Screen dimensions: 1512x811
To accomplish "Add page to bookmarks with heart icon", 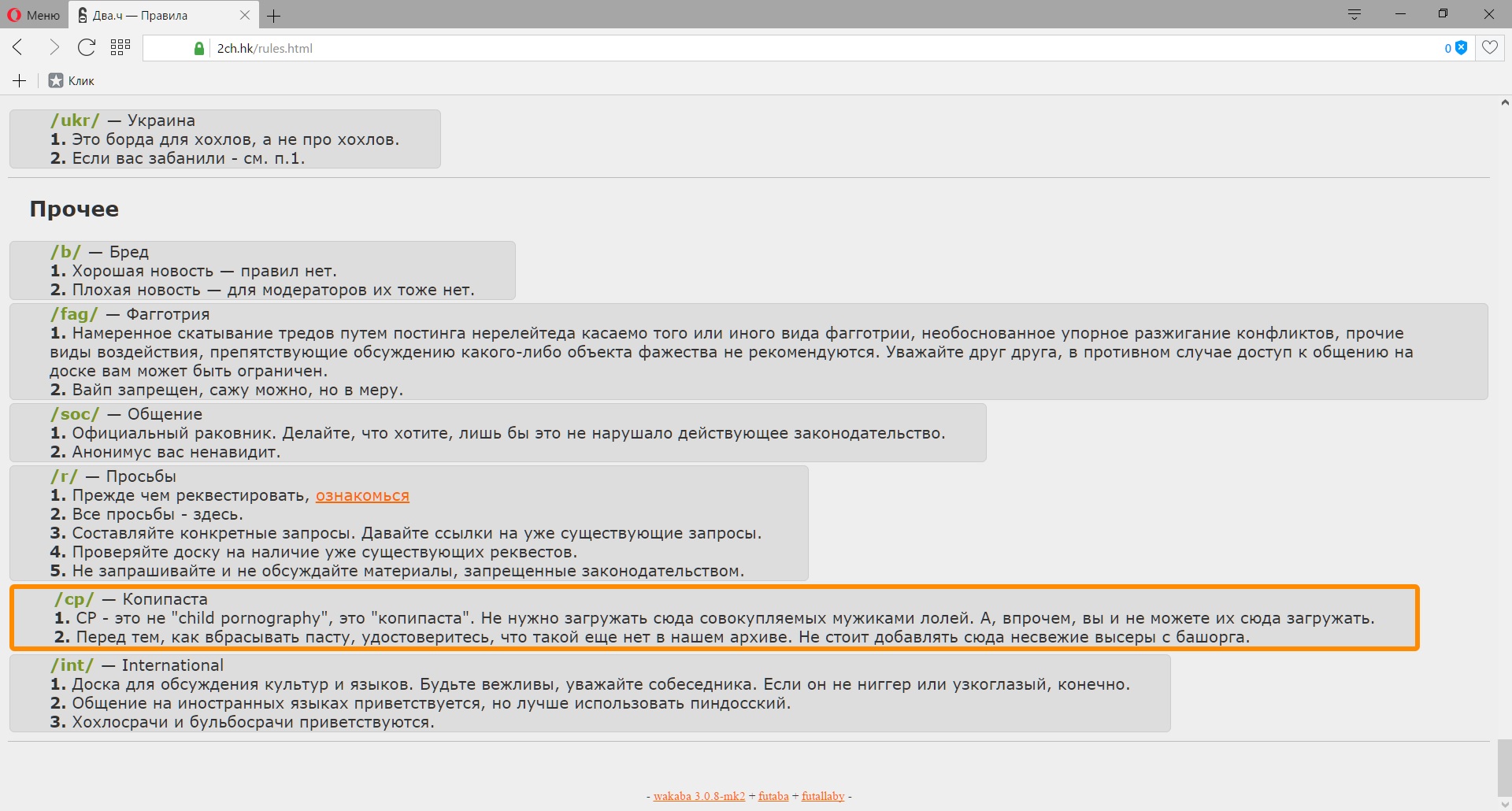I will 1490,47.
